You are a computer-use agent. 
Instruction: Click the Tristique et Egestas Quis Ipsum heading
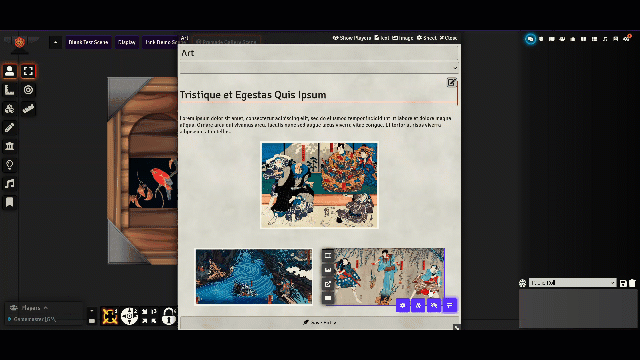tap(253, 95)
